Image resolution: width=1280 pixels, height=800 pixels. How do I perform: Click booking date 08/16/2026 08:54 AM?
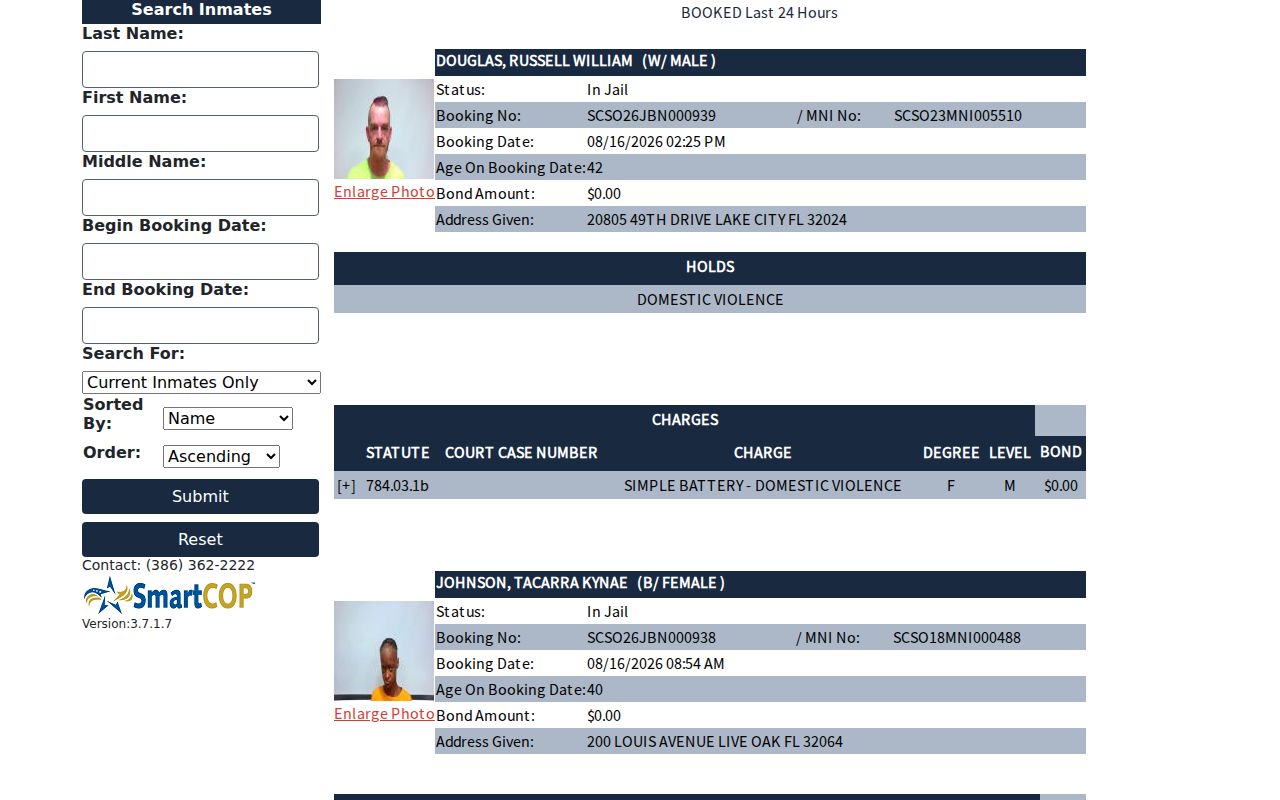pyautogui.click(x=656, y=664)
